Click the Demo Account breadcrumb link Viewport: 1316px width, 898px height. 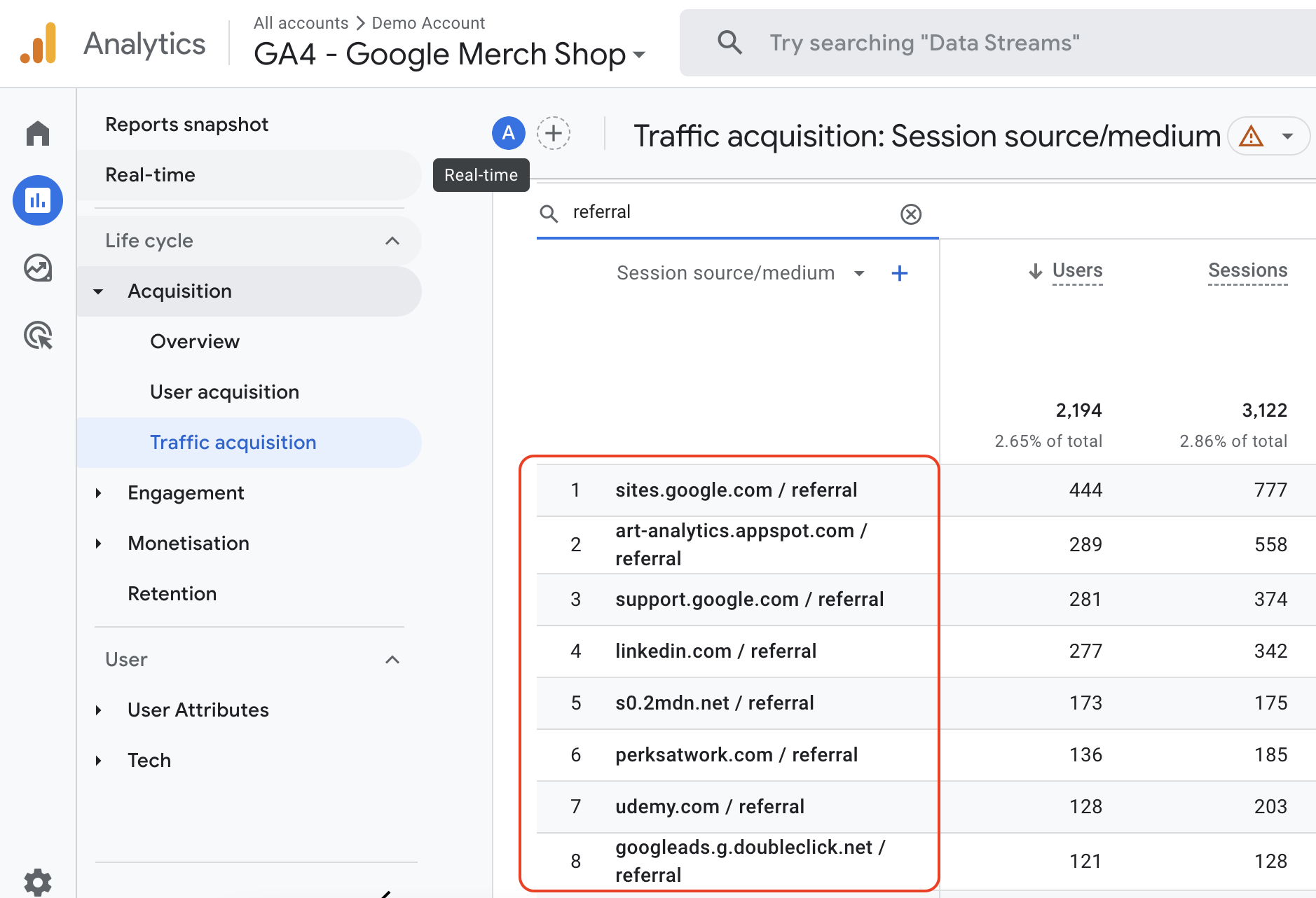pos(428,23)
